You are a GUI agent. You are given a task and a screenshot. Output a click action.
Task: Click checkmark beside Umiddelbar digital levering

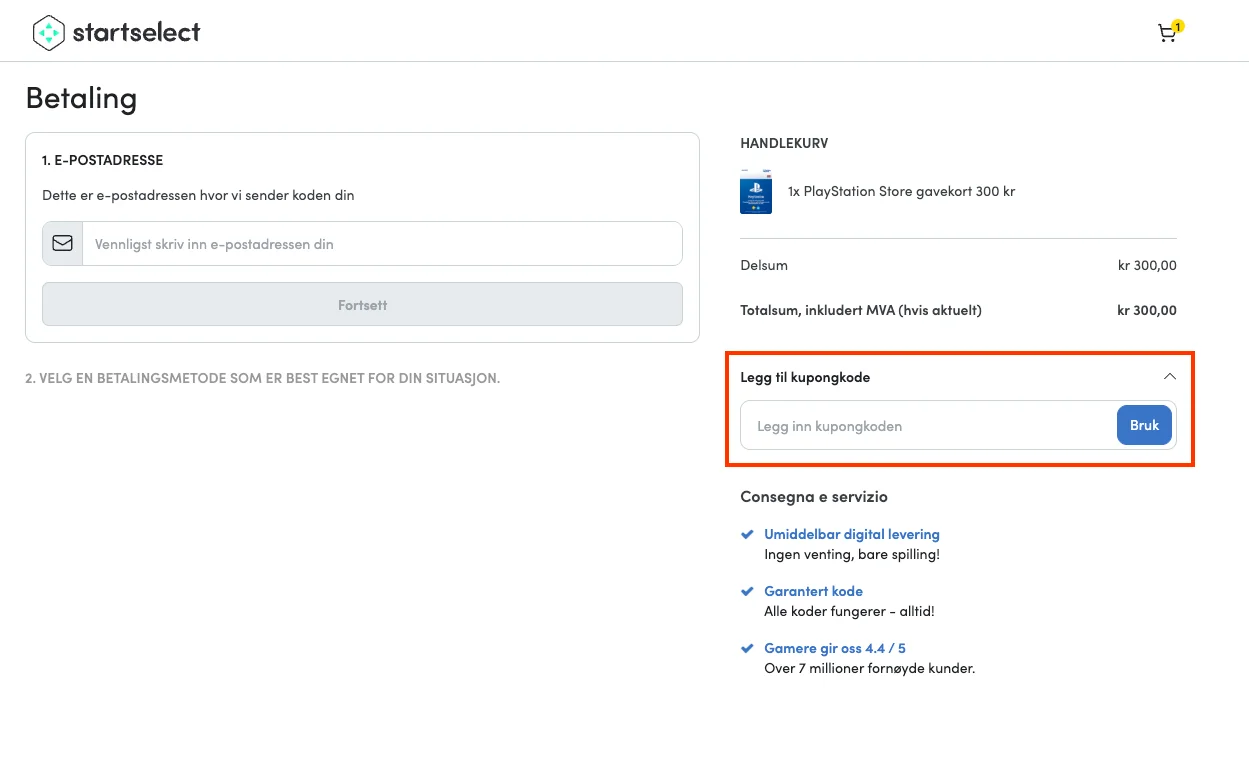[746, 534]
